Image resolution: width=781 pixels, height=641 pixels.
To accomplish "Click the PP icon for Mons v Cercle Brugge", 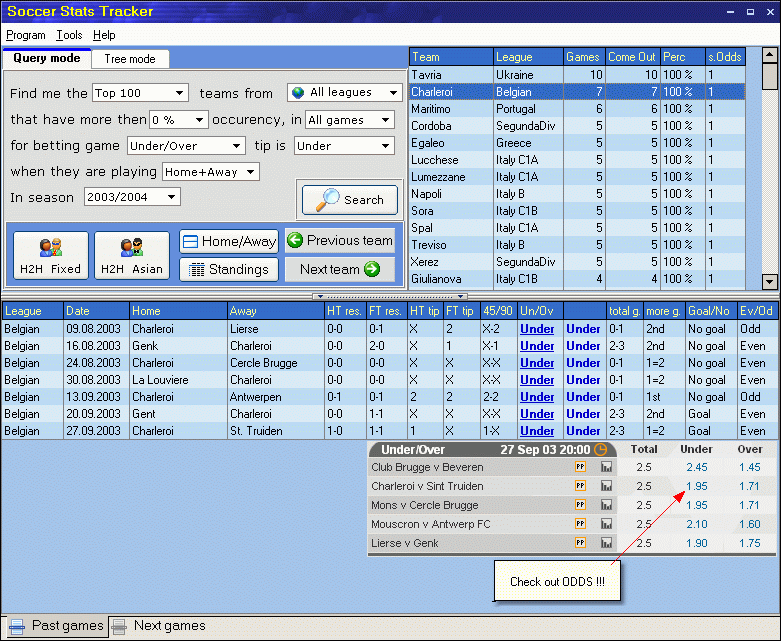I will click(580, 505).
